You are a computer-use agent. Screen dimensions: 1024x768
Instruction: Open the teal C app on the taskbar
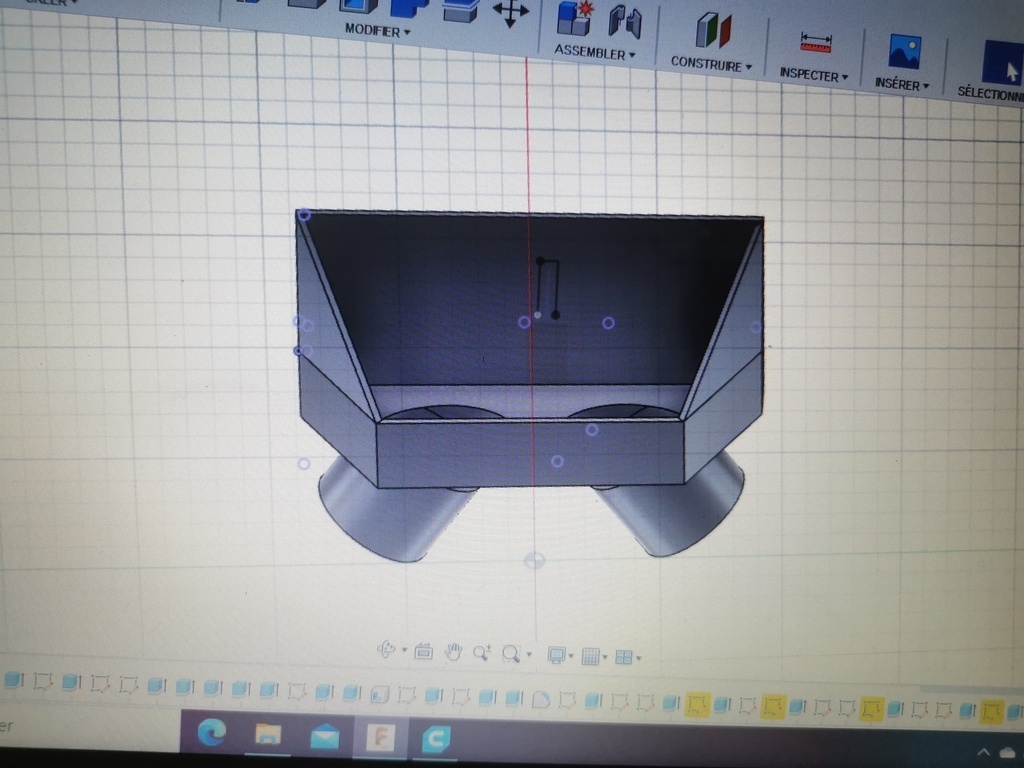pyautogui.click(x=436, y=740)
